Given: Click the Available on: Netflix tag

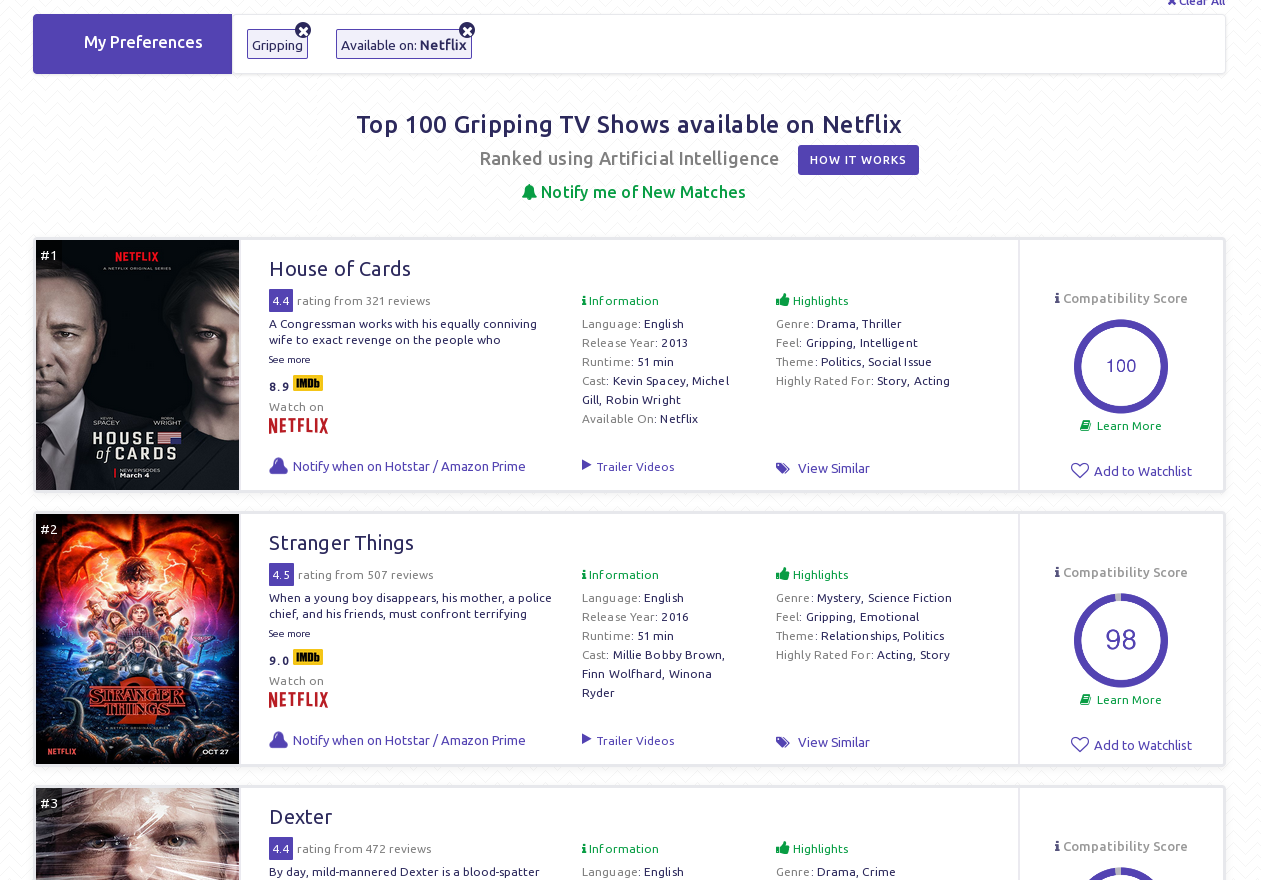Looking at the screenshot, I should click(x=404, y=45).
